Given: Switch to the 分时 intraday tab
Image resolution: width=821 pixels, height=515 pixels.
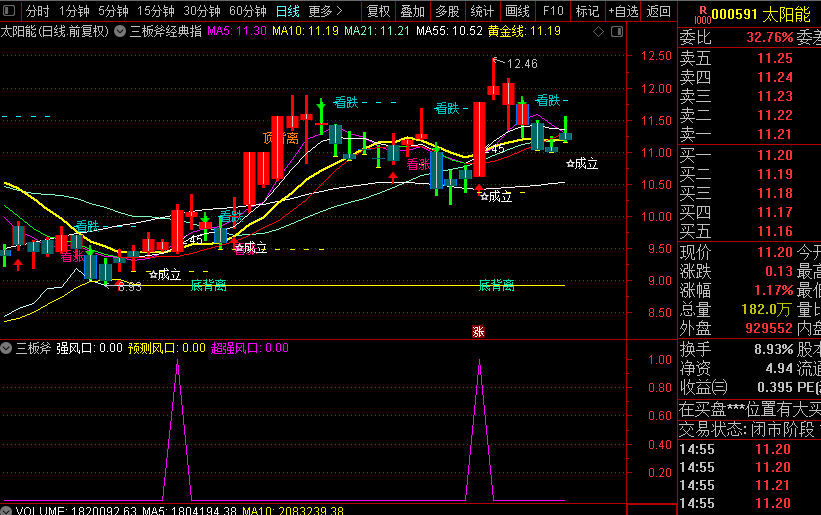Looking at the screenshot, I should point(37,12).
